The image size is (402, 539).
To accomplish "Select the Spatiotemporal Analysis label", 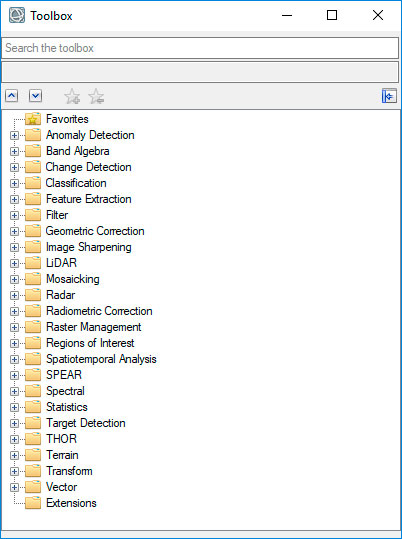I will (101, 359).
